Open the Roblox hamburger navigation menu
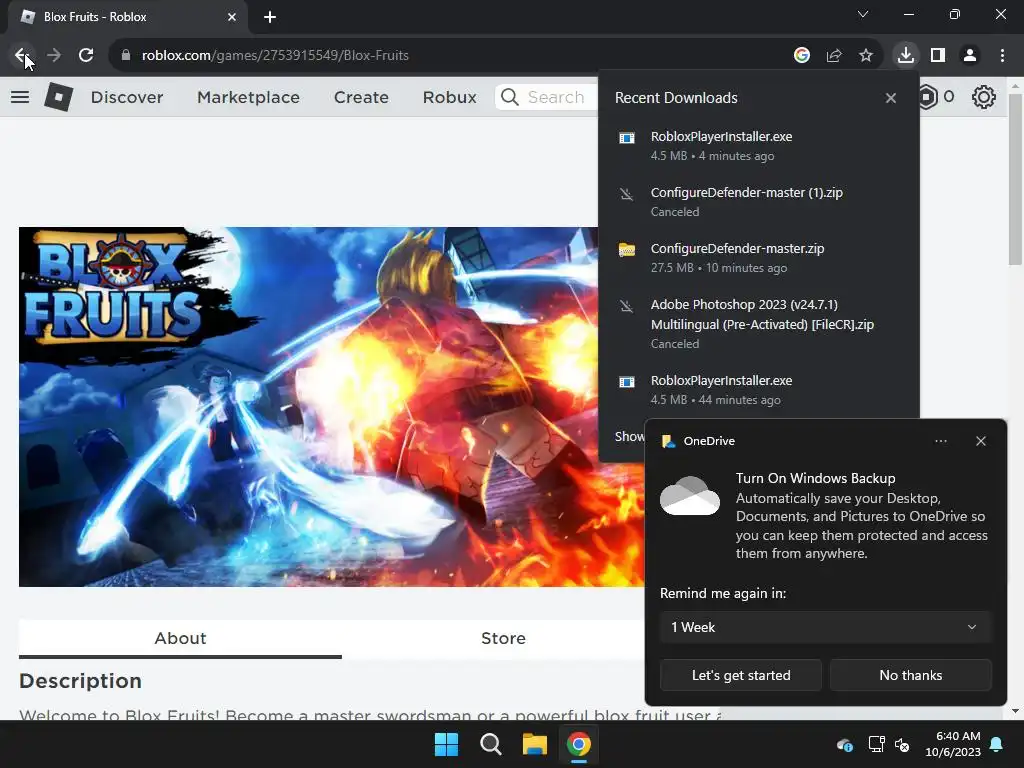Viewport: 1024px width, 768px height. tap(20, 97)
